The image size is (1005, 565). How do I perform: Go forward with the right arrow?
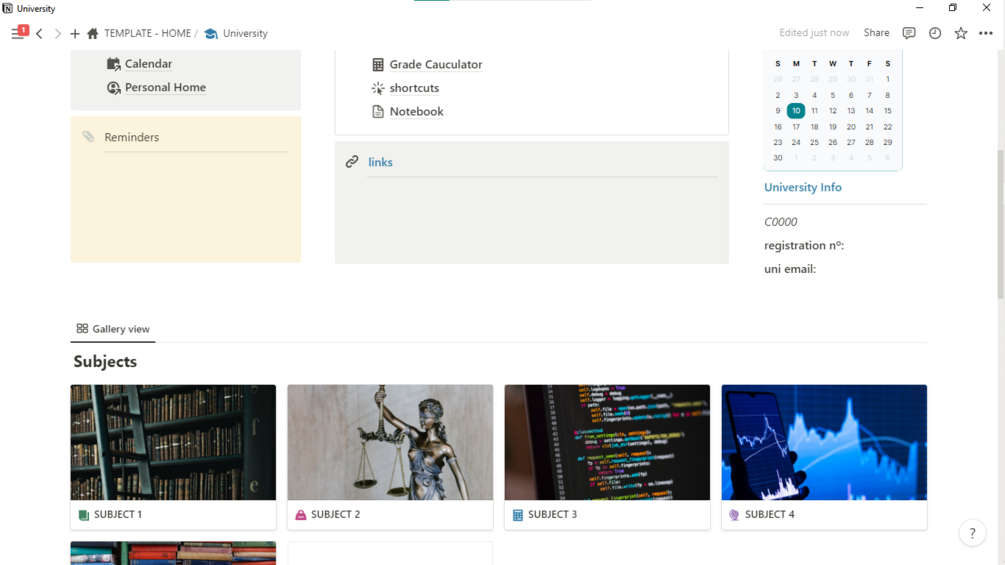58,33
